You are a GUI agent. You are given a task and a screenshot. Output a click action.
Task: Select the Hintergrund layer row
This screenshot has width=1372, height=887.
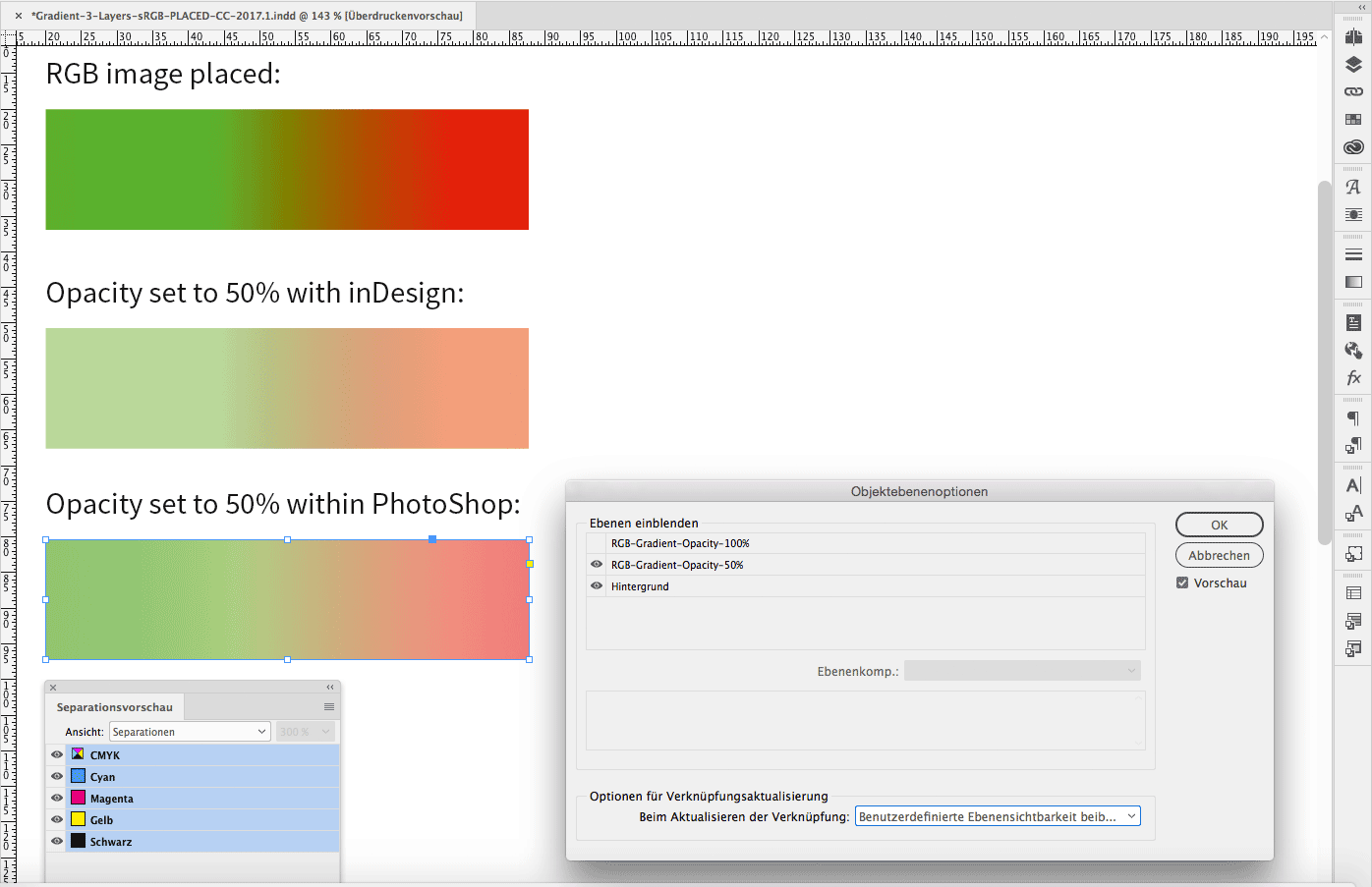click(866, 586)
